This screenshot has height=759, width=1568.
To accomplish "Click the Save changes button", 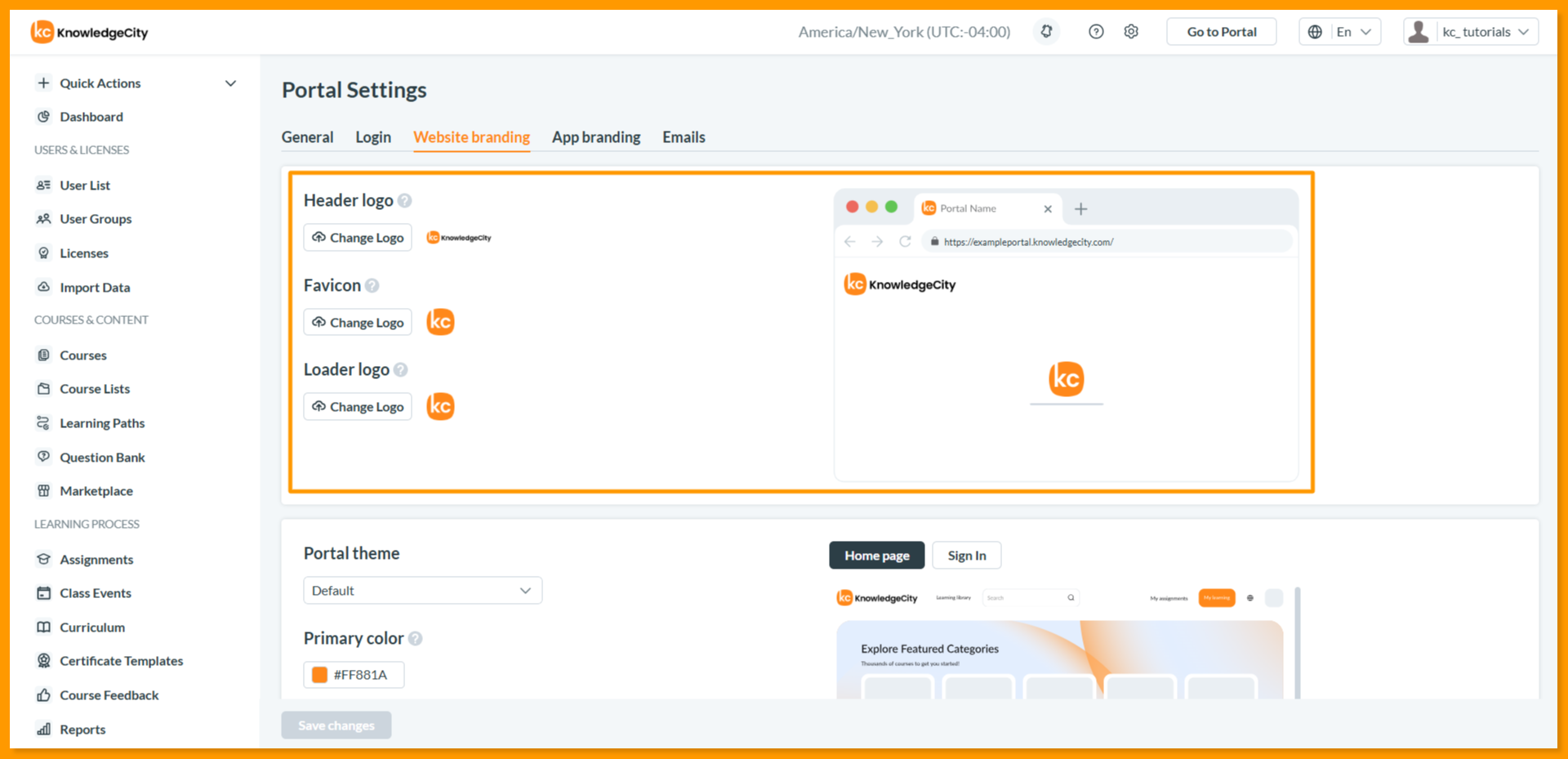I will click(336, 726).
